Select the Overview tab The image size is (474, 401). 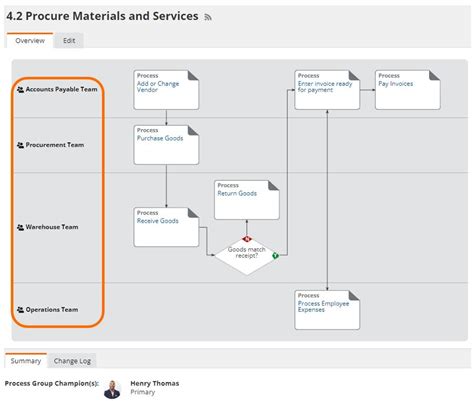[x=30, y=41]
